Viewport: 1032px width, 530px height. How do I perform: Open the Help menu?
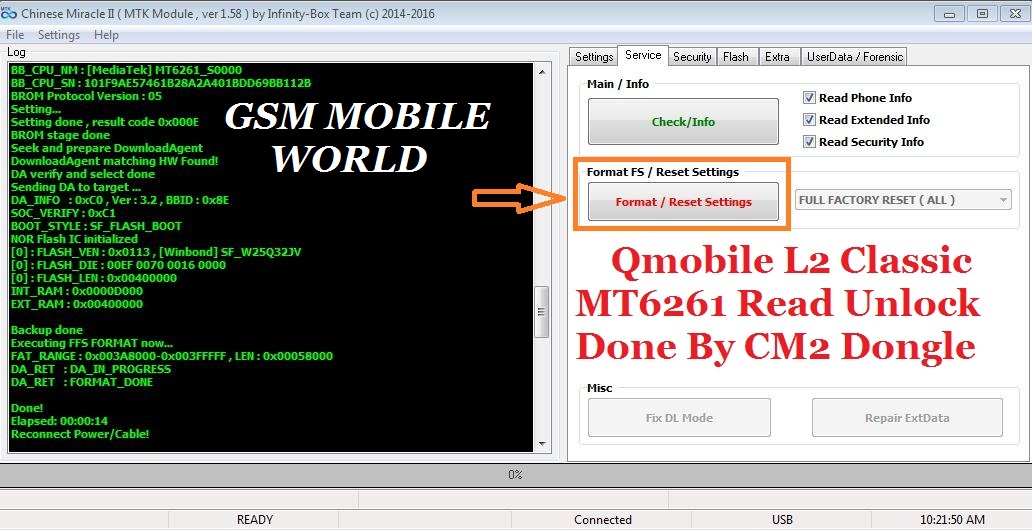pos(106,35)
